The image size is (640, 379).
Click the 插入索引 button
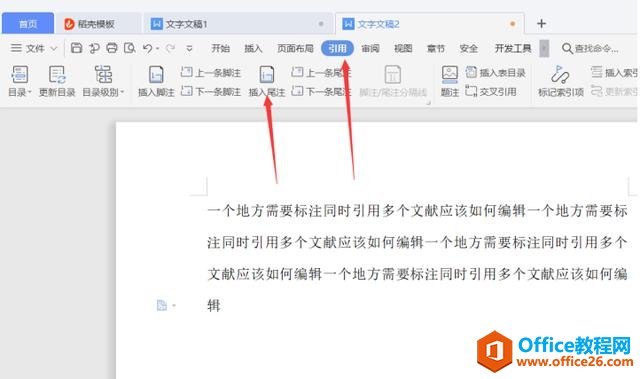click(x=614, y=73)
